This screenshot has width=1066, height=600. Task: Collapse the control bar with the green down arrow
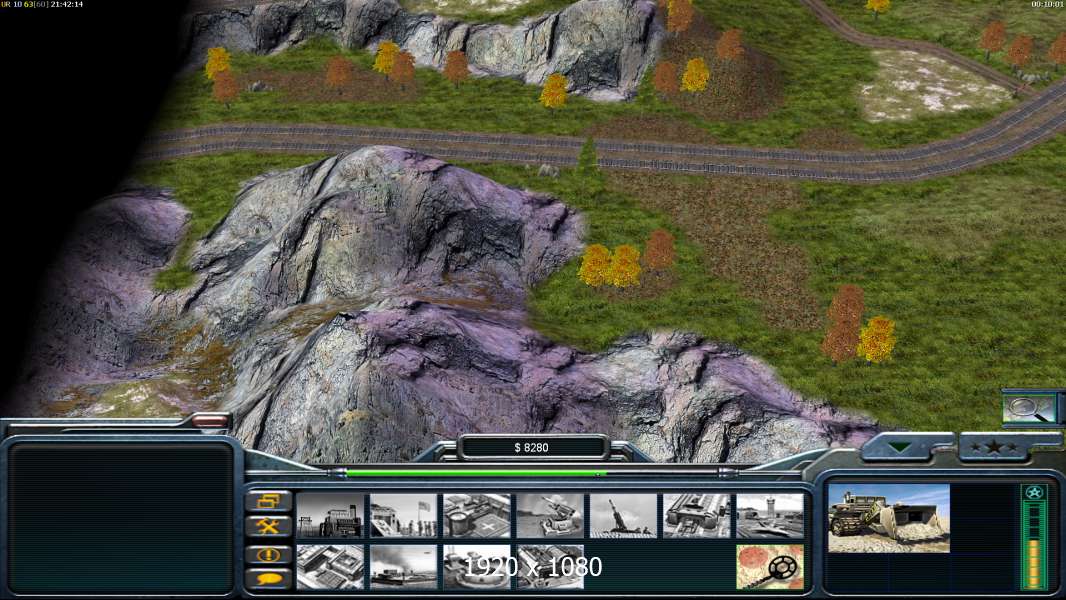click(x=901, y=447)
